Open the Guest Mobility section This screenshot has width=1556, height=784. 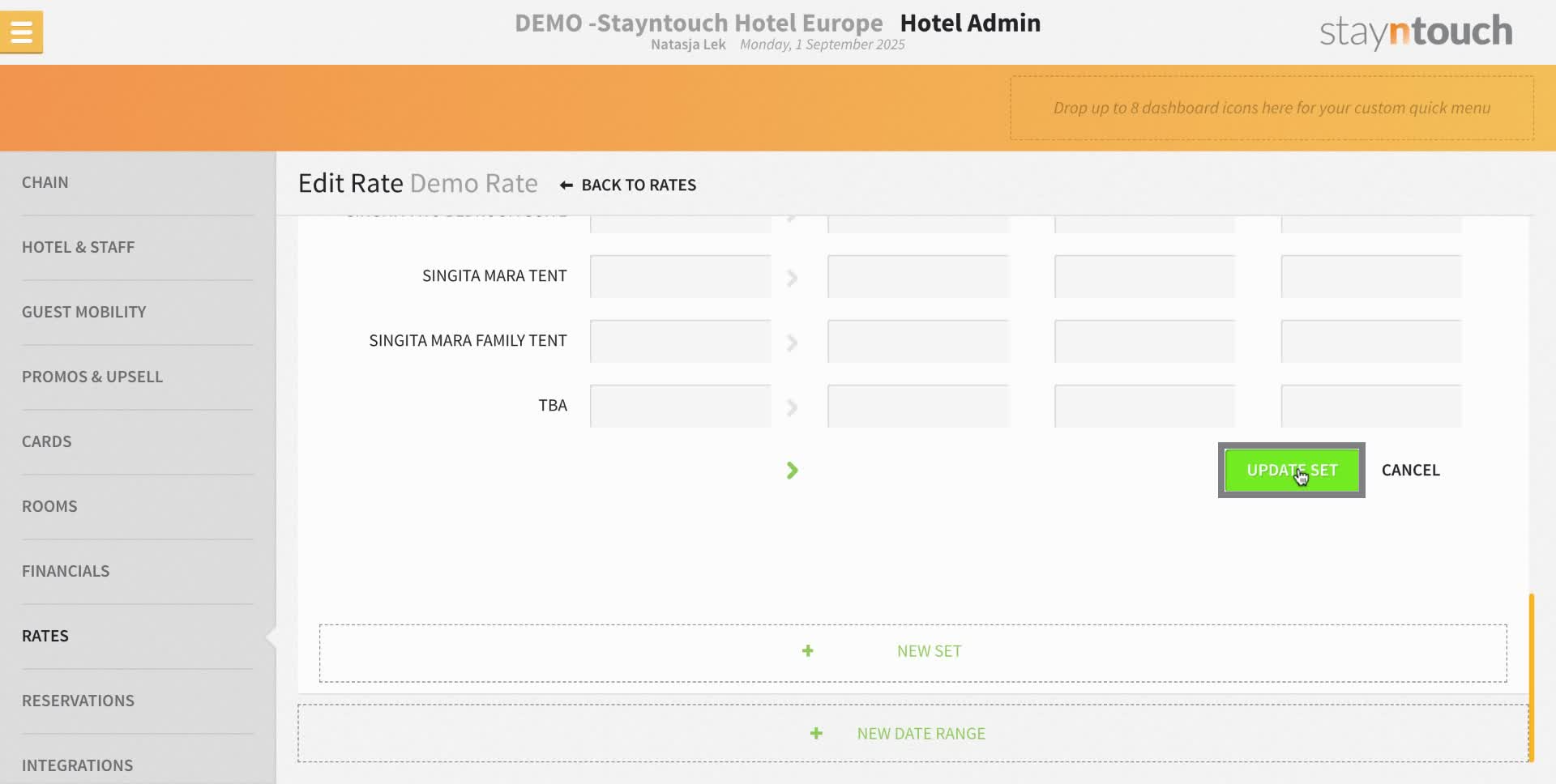point(84,312)
